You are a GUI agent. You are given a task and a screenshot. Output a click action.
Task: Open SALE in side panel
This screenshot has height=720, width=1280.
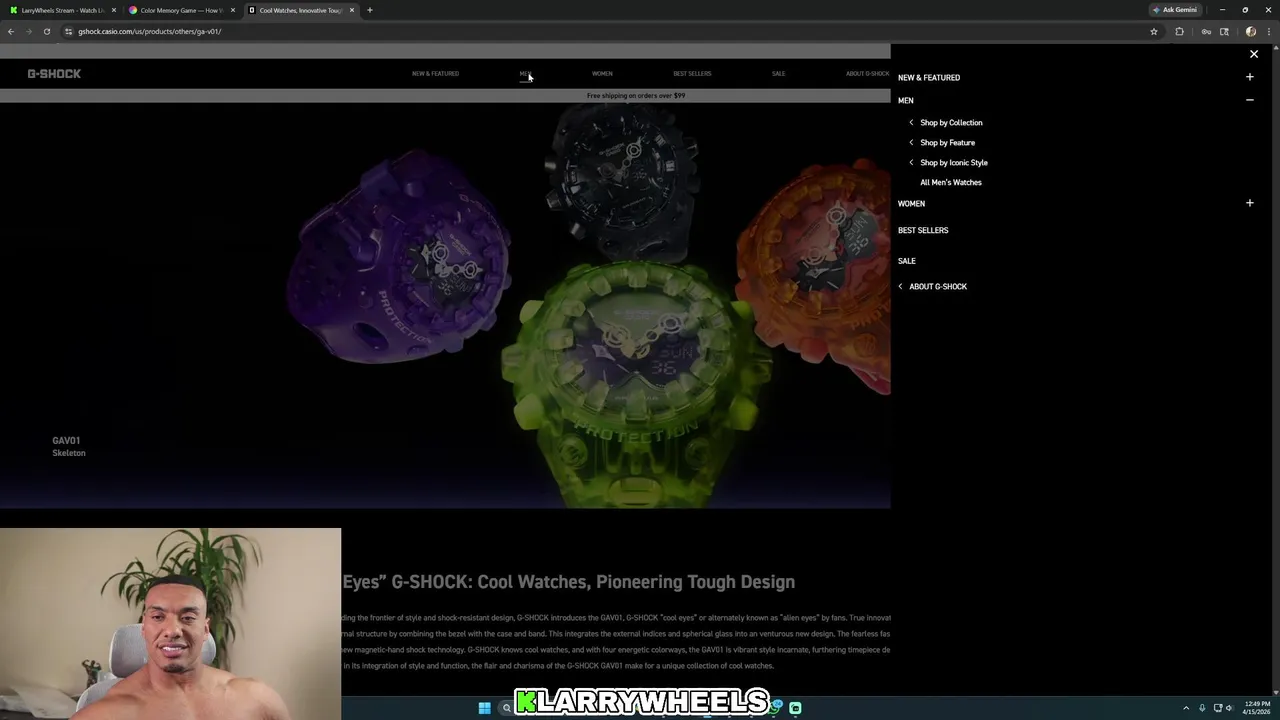pyautogui.click(x=906, y=261)
